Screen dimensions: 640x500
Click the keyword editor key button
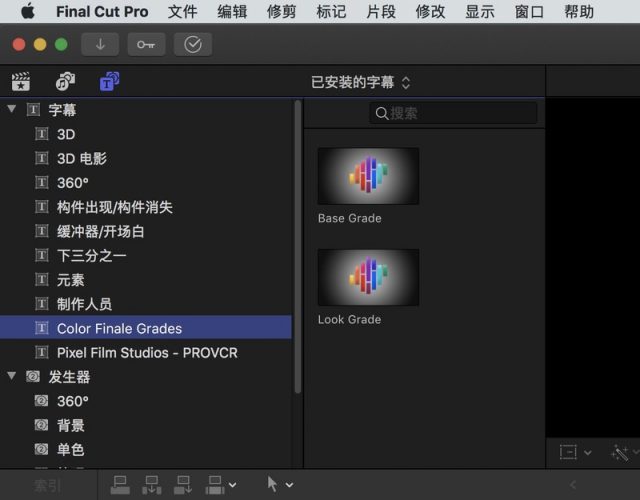(146, 44)
